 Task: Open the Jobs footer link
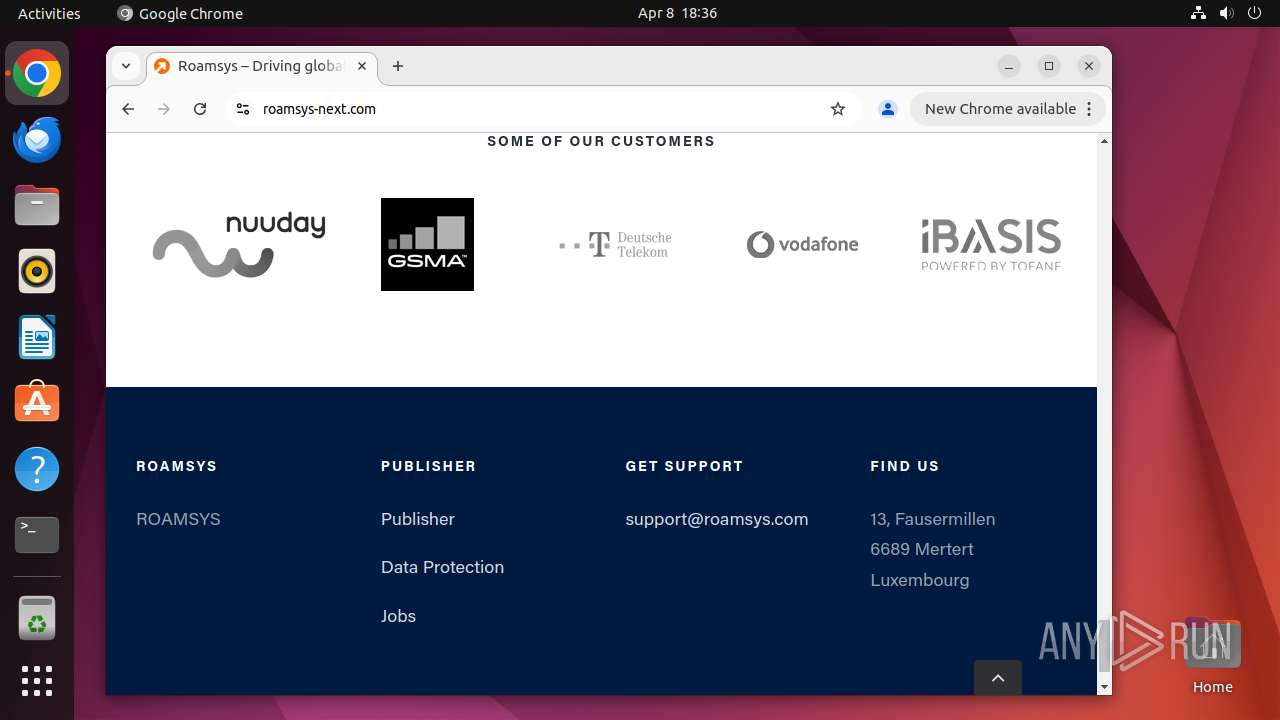pyautogui.click(x=398, y=616)
